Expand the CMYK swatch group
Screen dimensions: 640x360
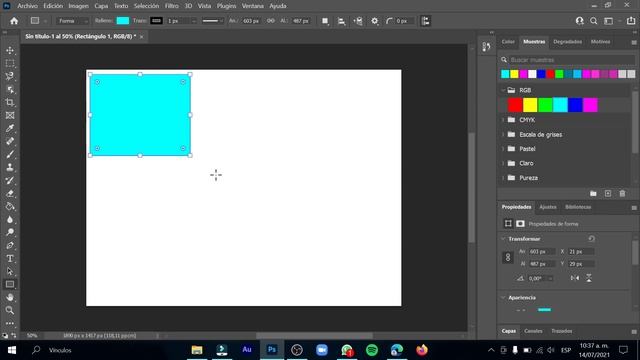(x=503, y=120)
